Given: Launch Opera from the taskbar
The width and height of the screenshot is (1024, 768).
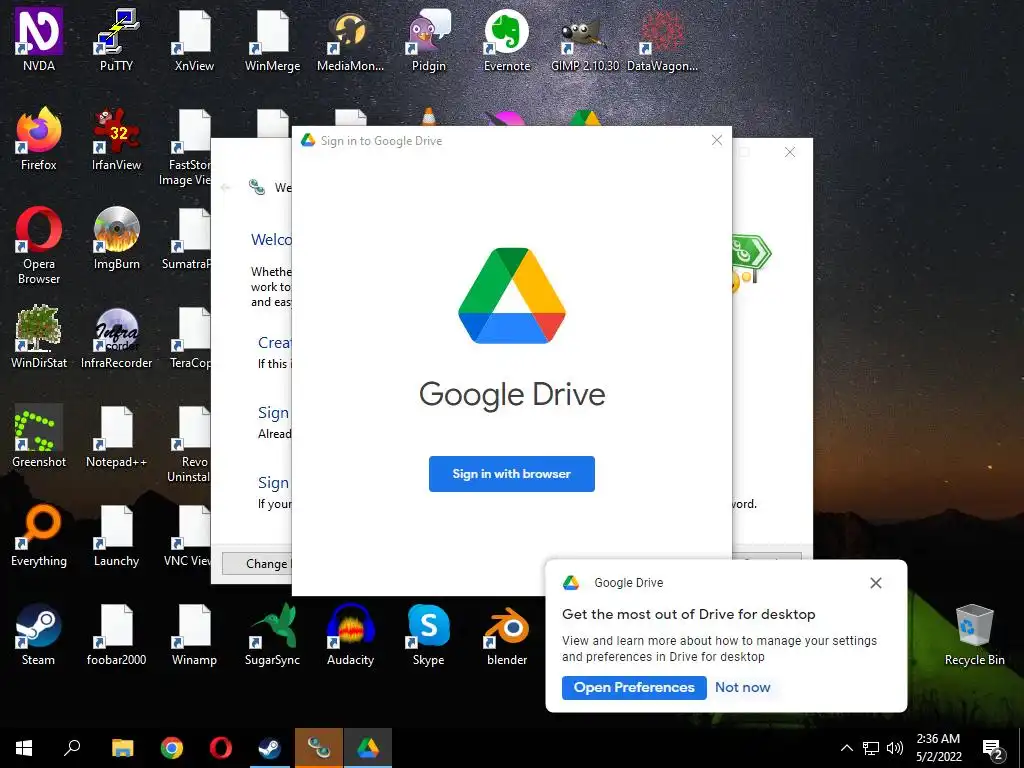Looking at the screenshot, I should point(221,748).
